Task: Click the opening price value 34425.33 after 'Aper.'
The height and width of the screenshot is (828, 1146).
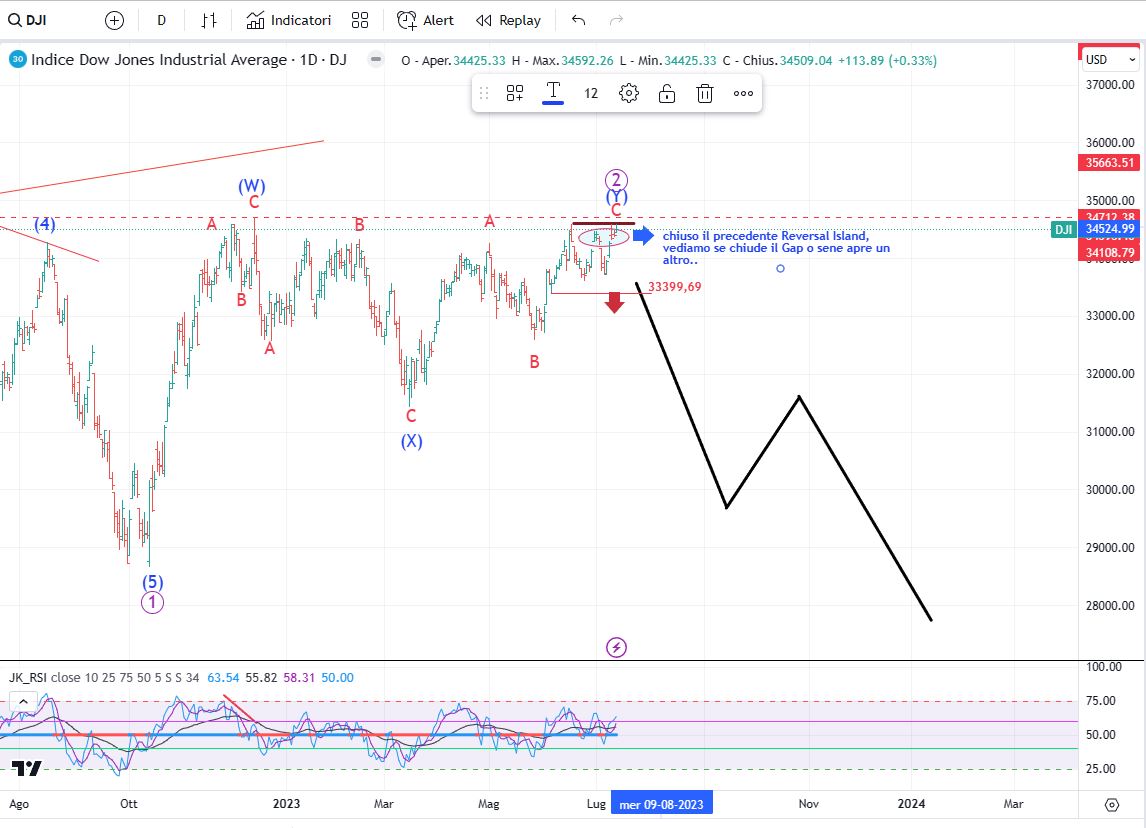Action: pos(479,61)
